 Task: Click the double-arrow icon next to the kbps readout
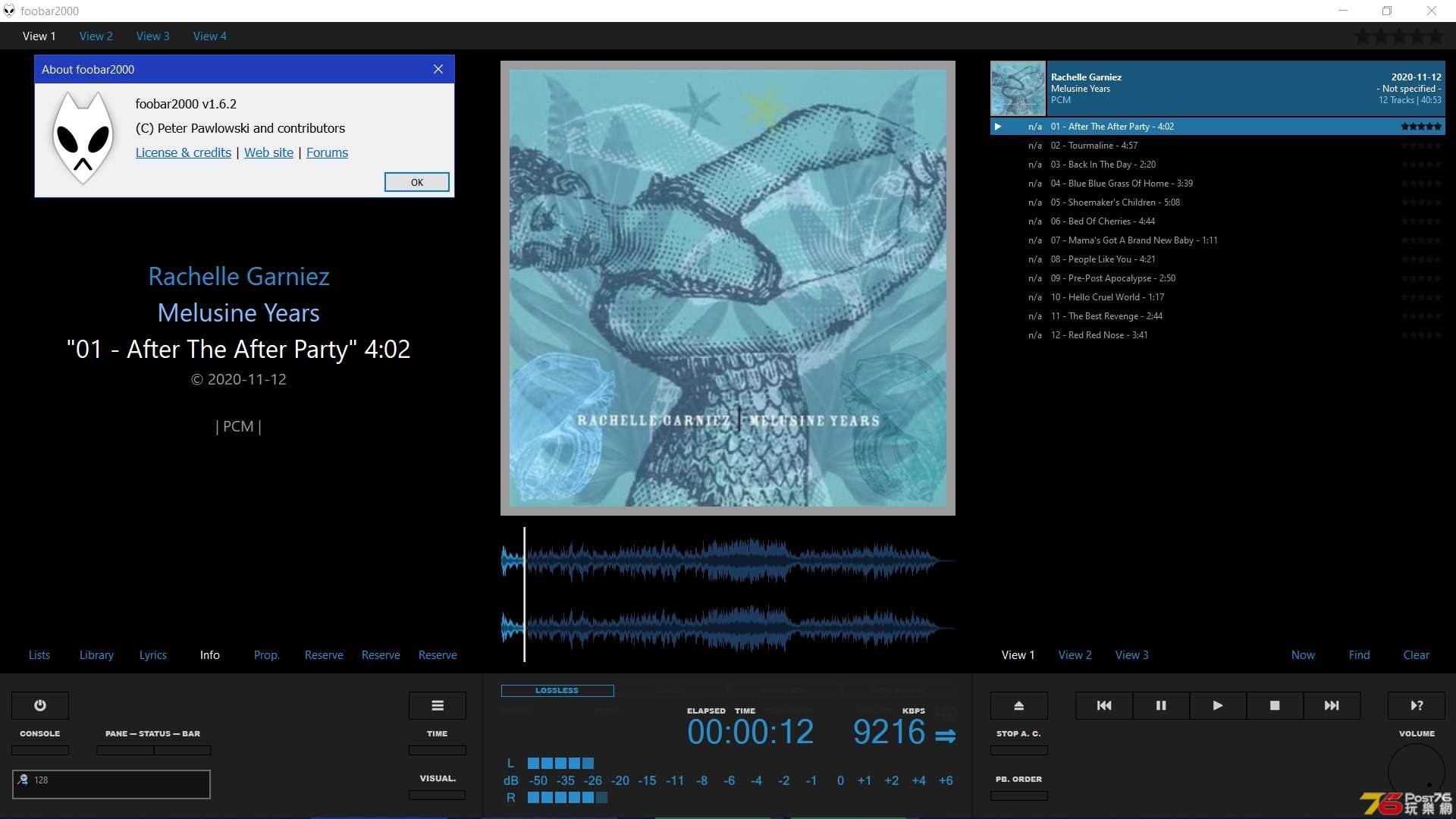click(x=946, y=736)
